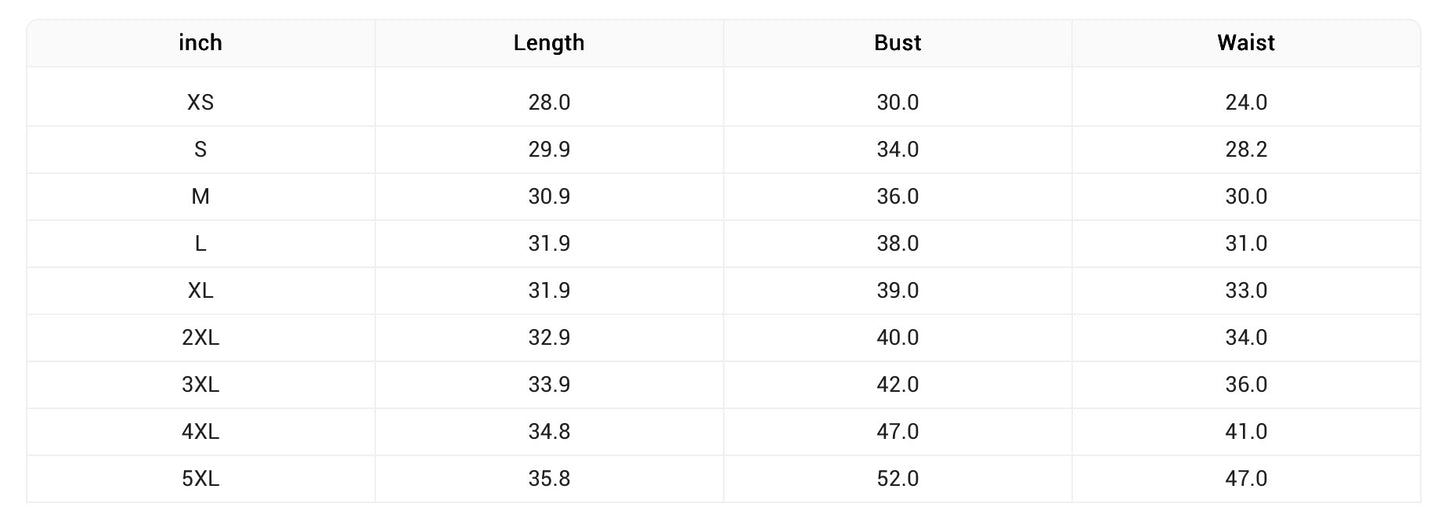Click the XS length value 28.0
The height and width of the screenshot is (518, 1445).
tap(549, 102)
